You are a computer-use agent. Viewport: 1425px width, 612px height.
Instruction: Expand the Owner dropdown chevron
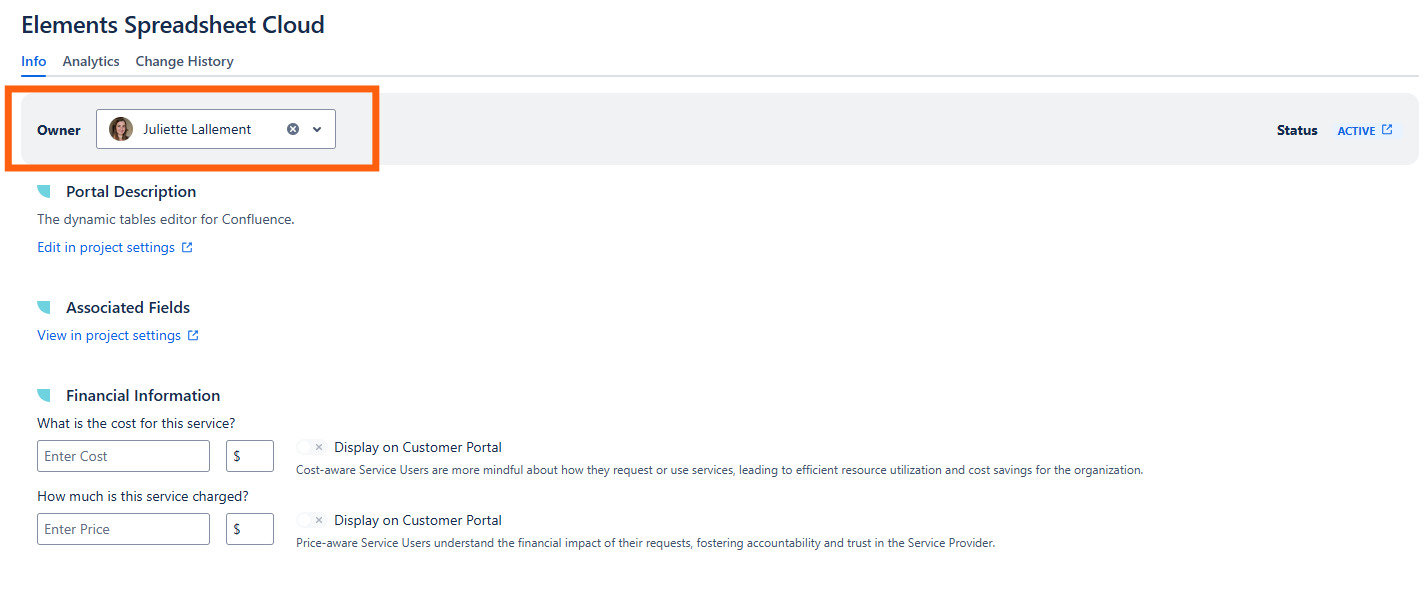[x=317, y=129]
